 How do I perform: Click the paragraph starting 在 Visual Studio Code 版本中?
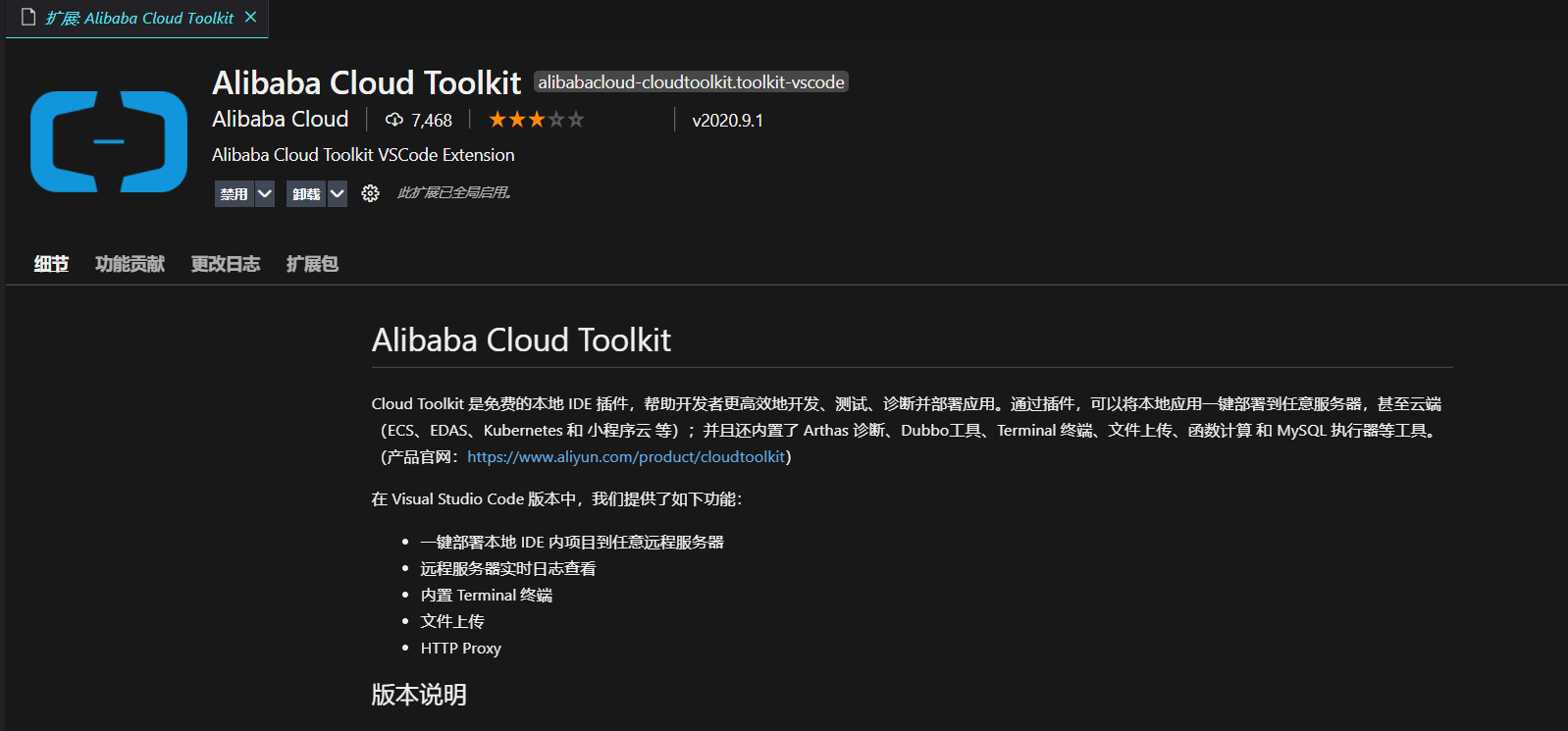click(x=557, y=498)
